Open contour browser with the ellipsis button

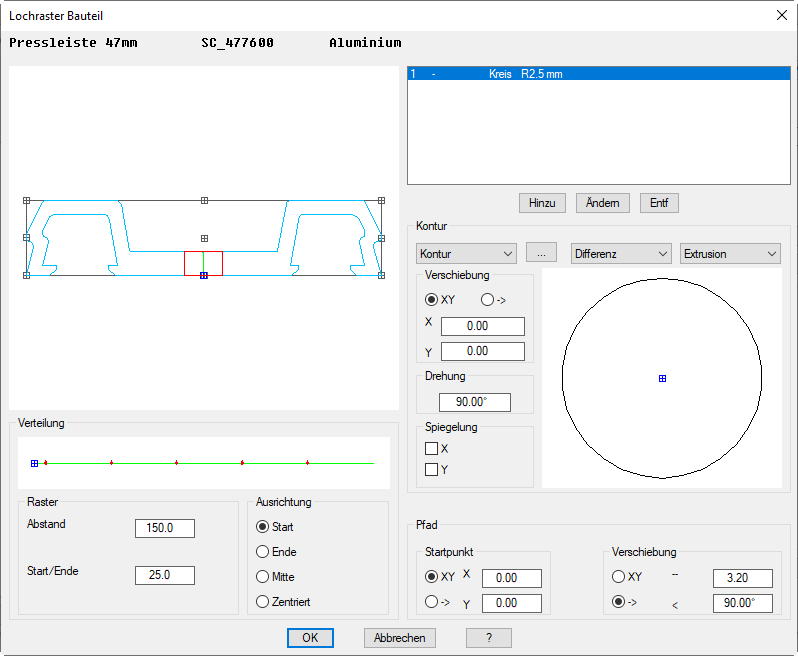pos(540,254)
